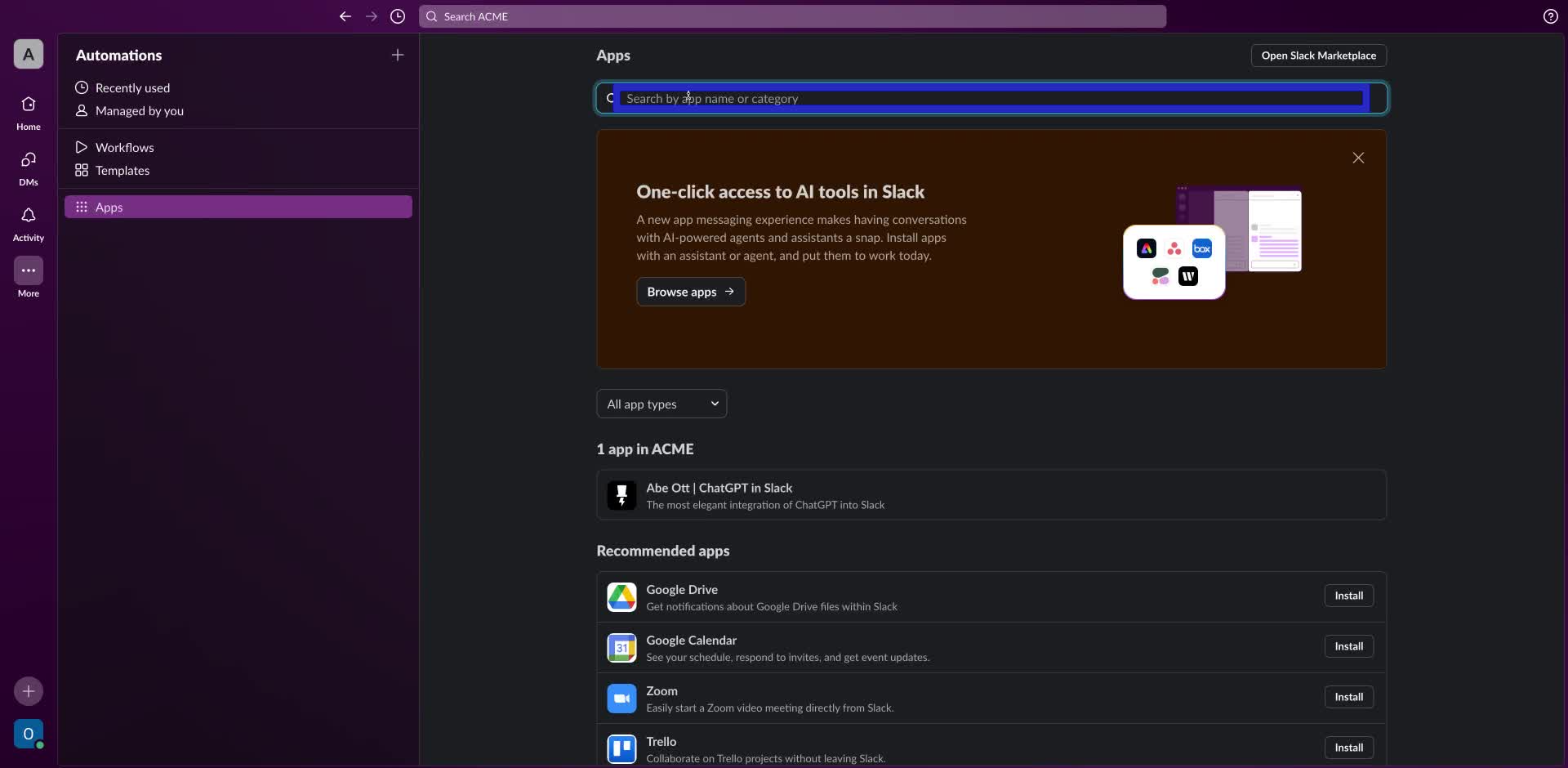View Activity notifications
This screenshot has width=1568, height=768.
(x=28, y=224)
